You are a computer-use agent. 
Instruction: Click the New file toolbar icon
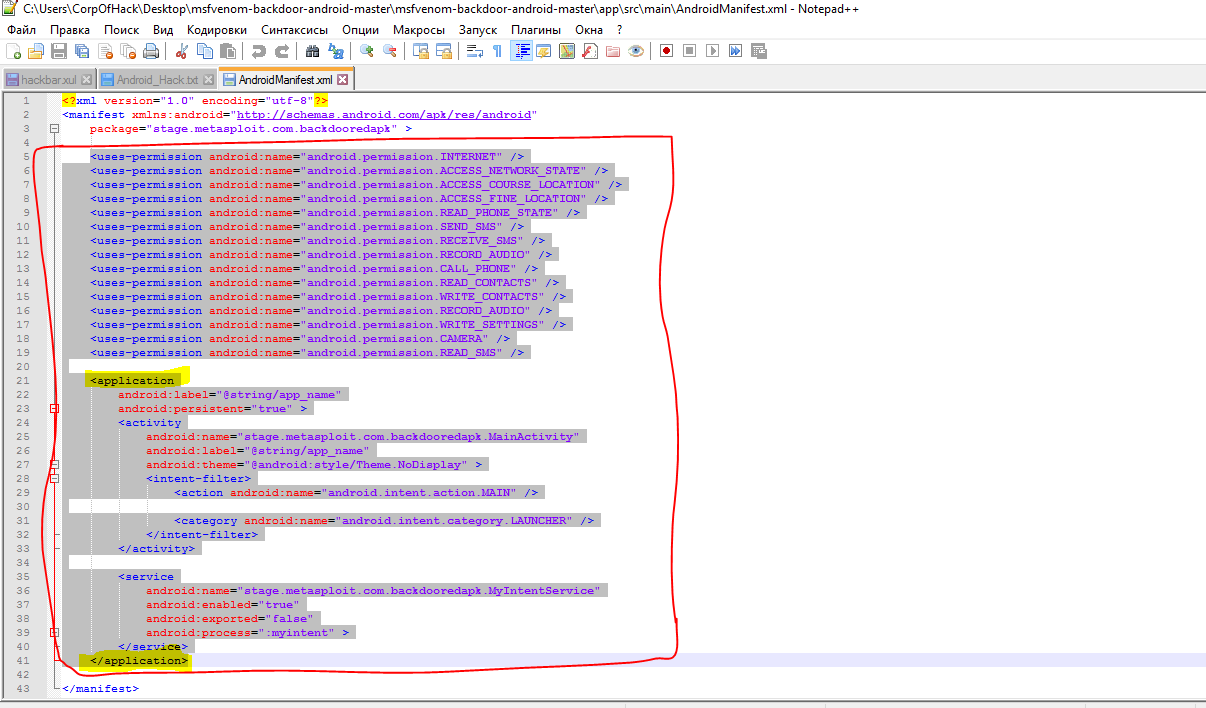click(x=13, y=51)
